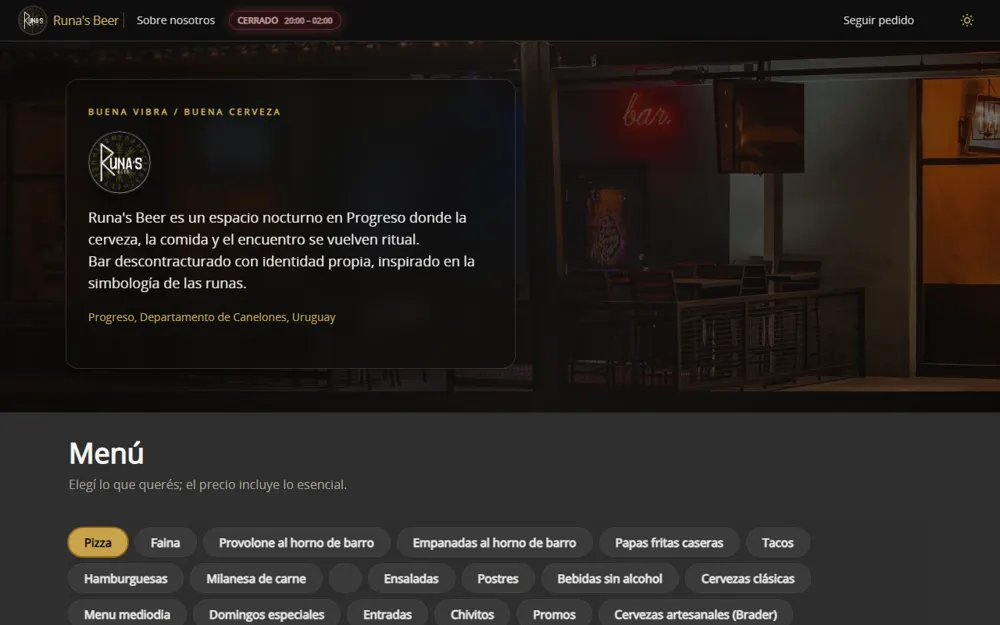Toggle the light theme sun icon
This screenshot has height=625, width=1000.
click(x=967, y=20)
